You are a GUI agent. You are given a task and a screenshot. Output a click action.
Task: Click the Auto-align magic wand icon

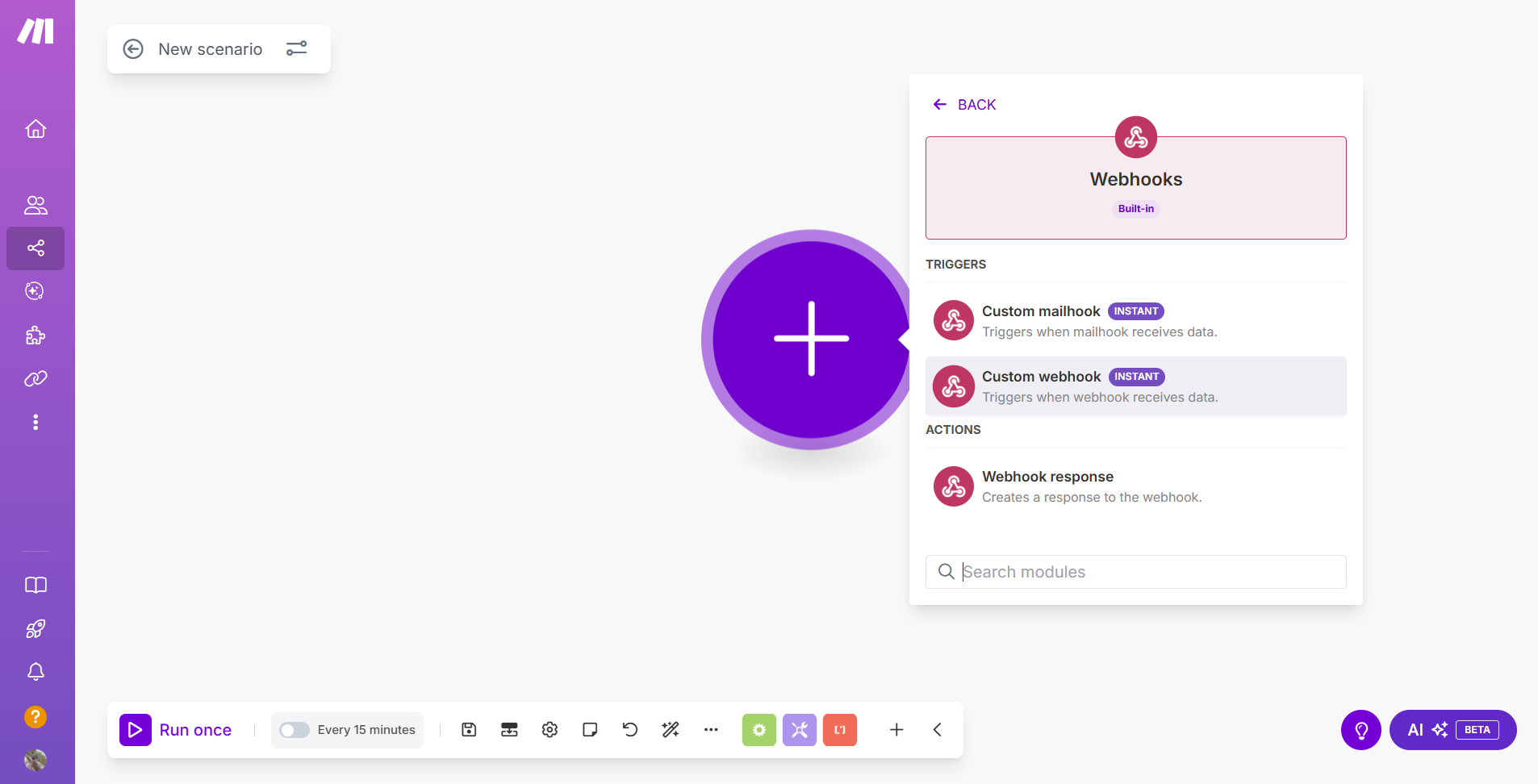(x=671, y=730)
